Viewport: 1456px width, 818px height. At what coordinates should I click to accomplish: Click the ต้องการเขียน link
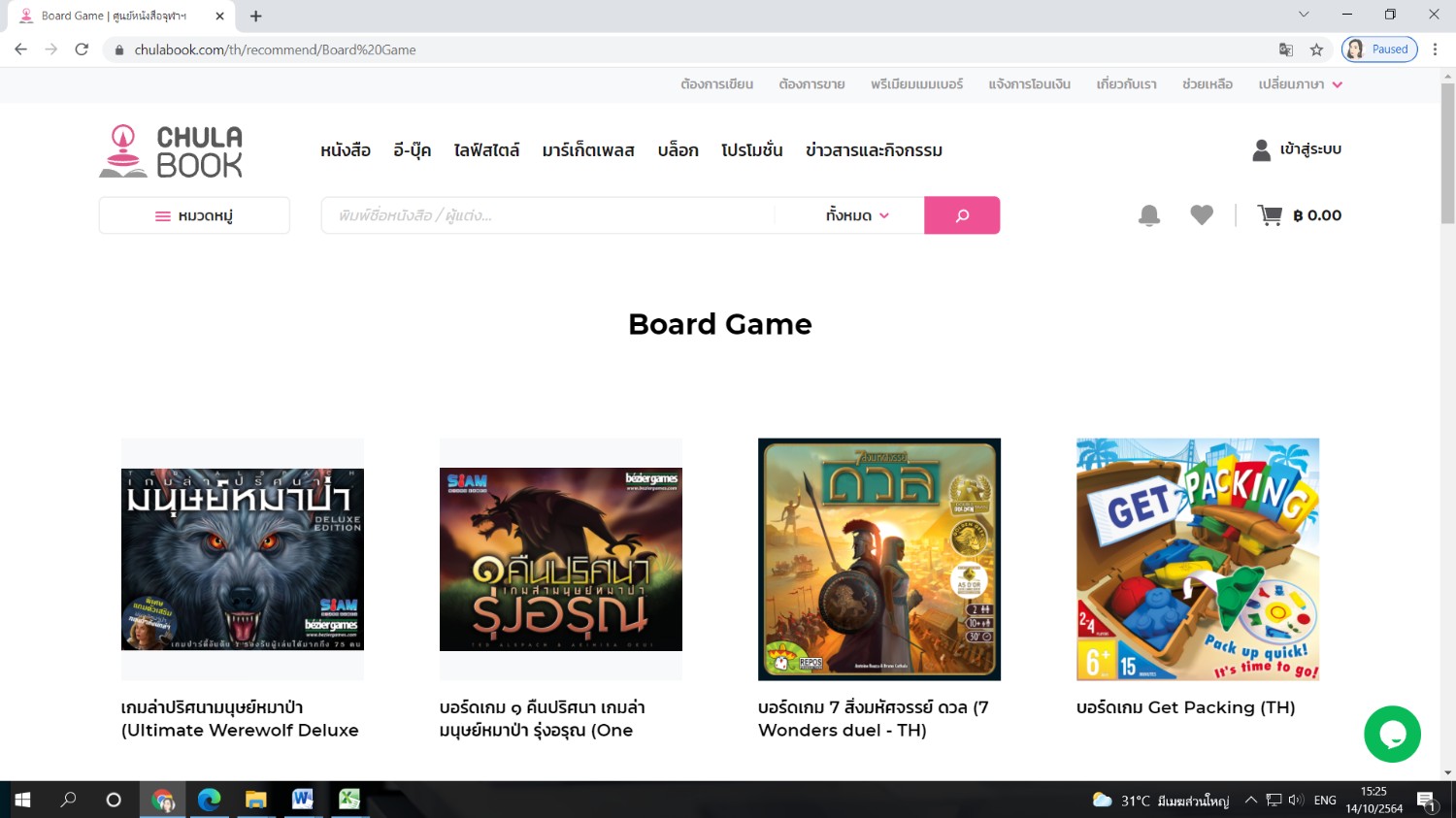(x=716, y=84)
